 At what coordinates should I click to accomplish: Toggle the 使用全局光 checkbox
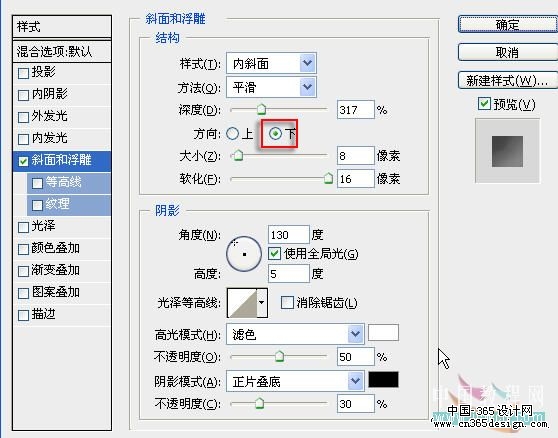click(x=274, y=253)
